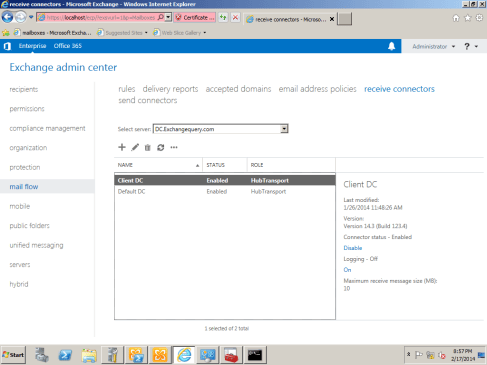The image size is (487, 365).
Task: Open the accepted domains tab
Action: pyautogui.click(x=238, y=89)
